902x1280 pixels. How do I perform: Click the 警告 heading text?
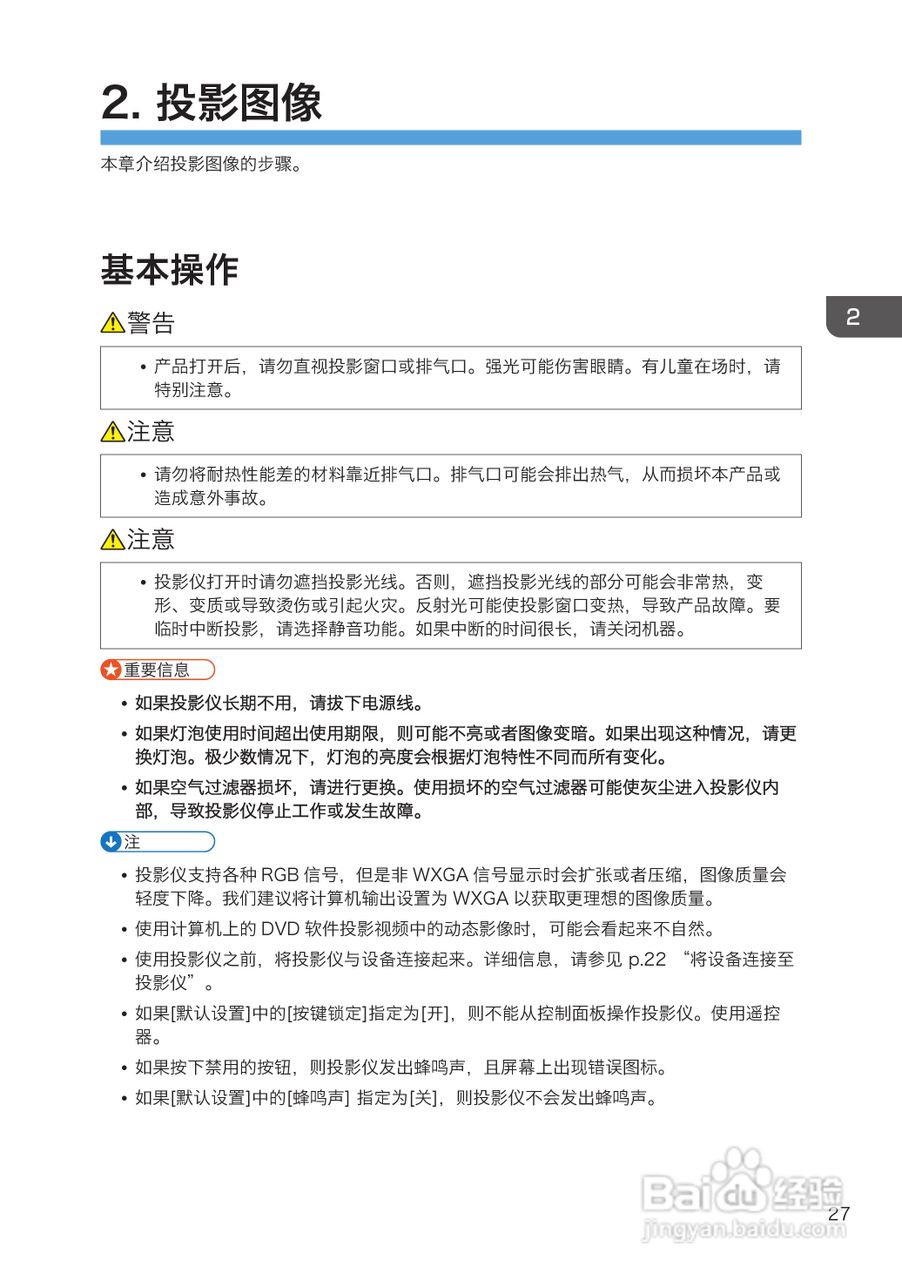[x=151, y=323]
